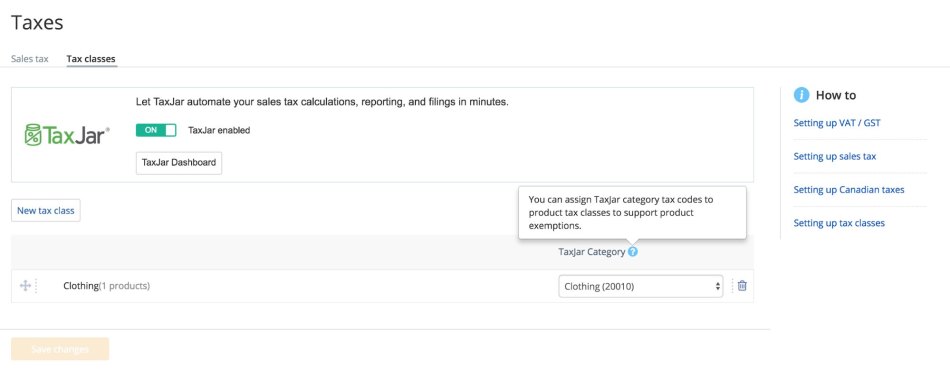Open Setting up Canadian taxes link

pyautogui.click(x=849, y=190)
